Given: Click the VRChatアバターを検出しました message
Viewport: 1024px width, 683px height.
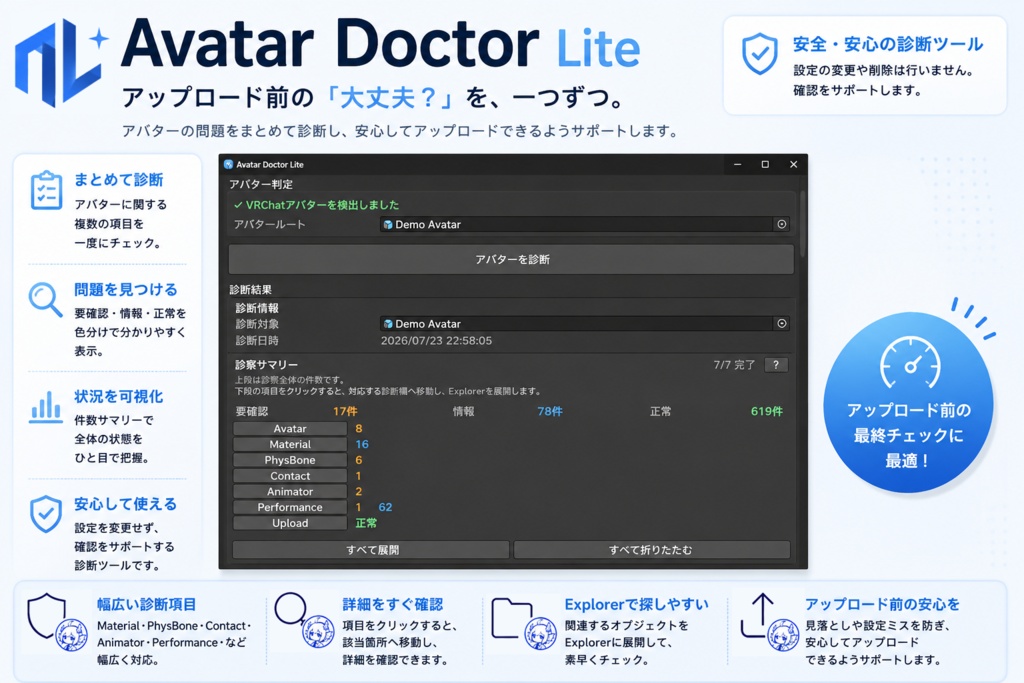Looking at the screenshot, I should click(317, 205).
